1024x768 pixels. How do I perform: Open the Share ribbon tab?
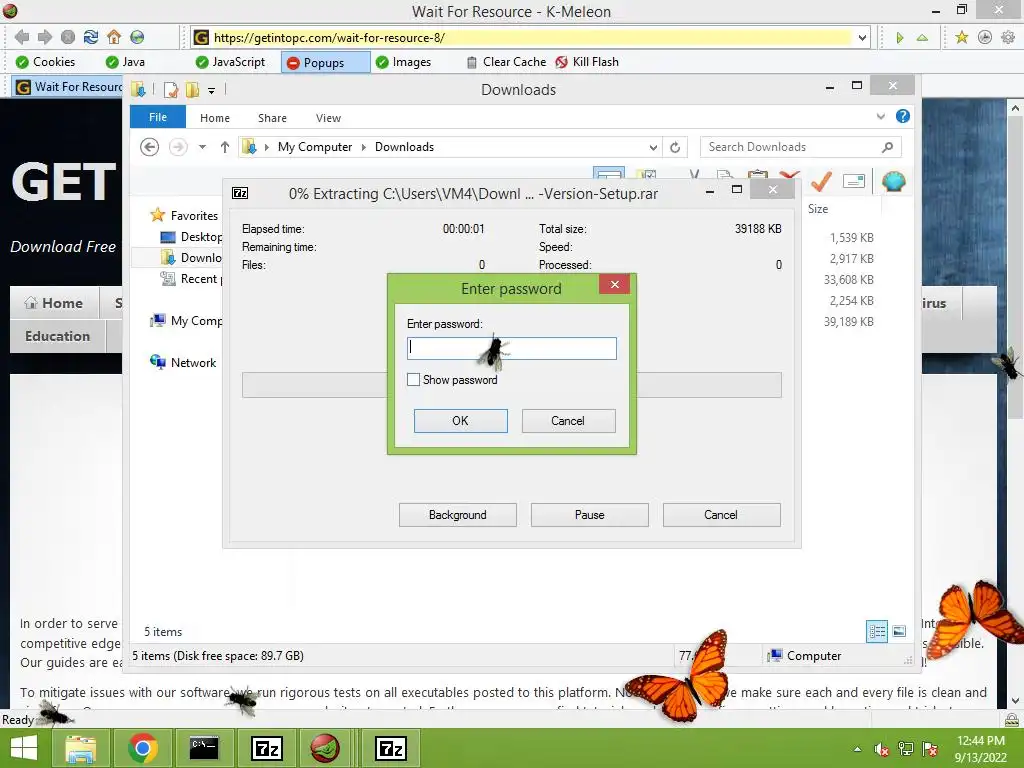(x=272, y=118)
